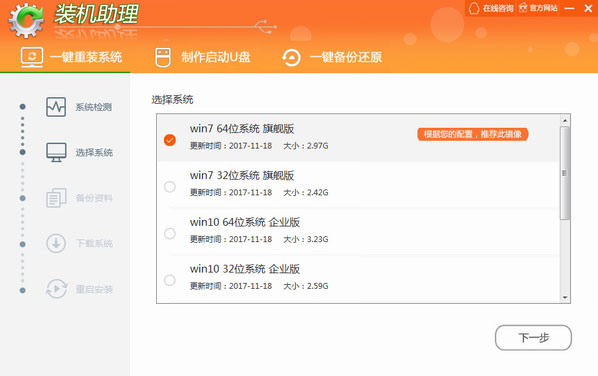Click the USB drive icon for 制作启动U盘
Screen dimensions: 598x376
pos(163,57)
